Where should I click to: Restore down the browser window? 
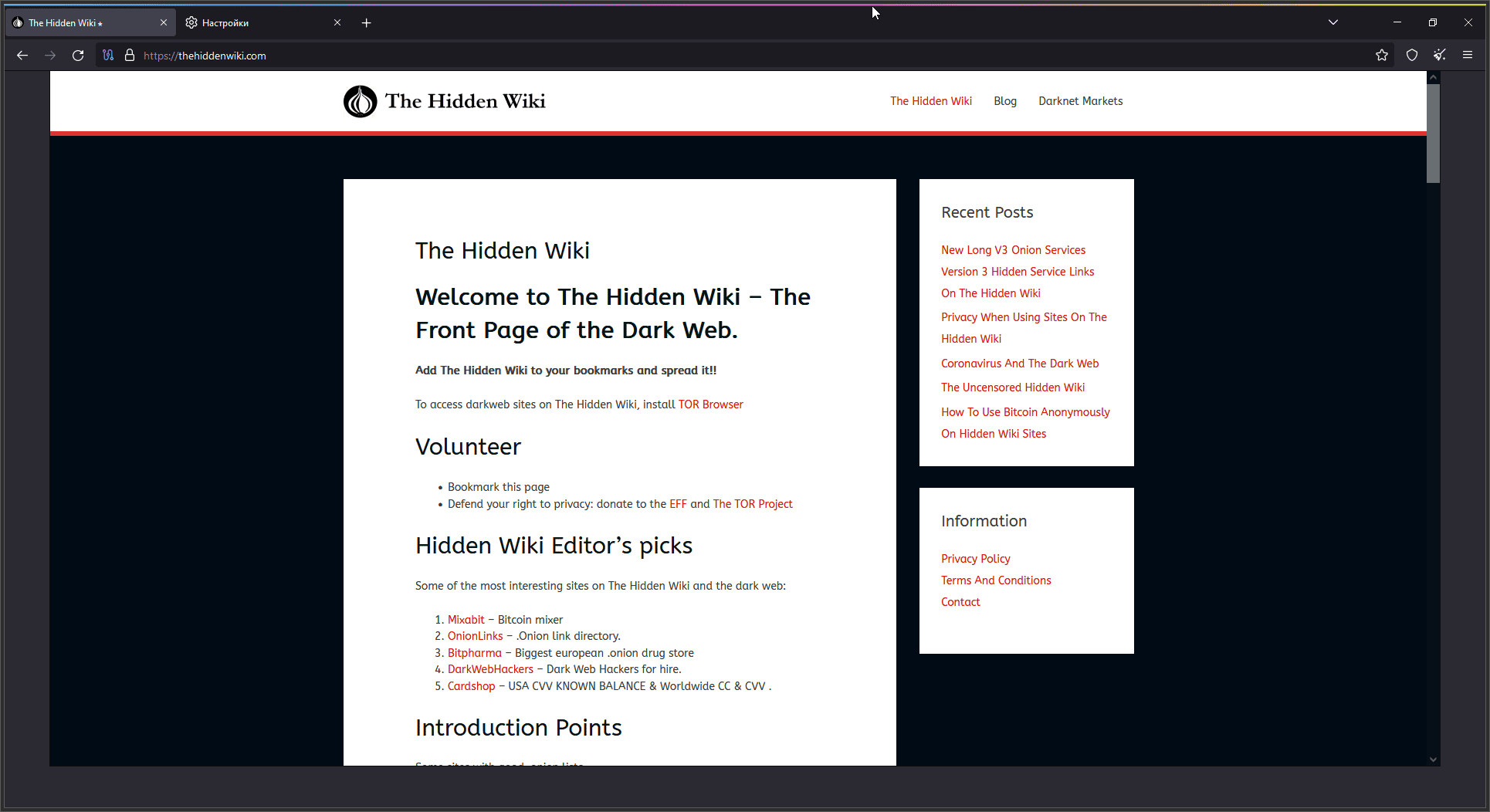(x=1433, y=22)
